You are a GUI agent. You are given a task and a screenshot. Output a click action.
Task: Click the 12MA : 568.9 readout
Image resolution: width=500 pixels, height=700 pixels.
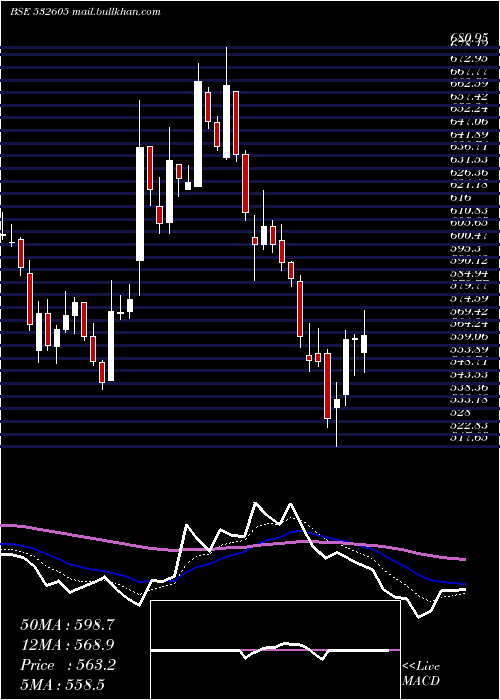point(67,645)
